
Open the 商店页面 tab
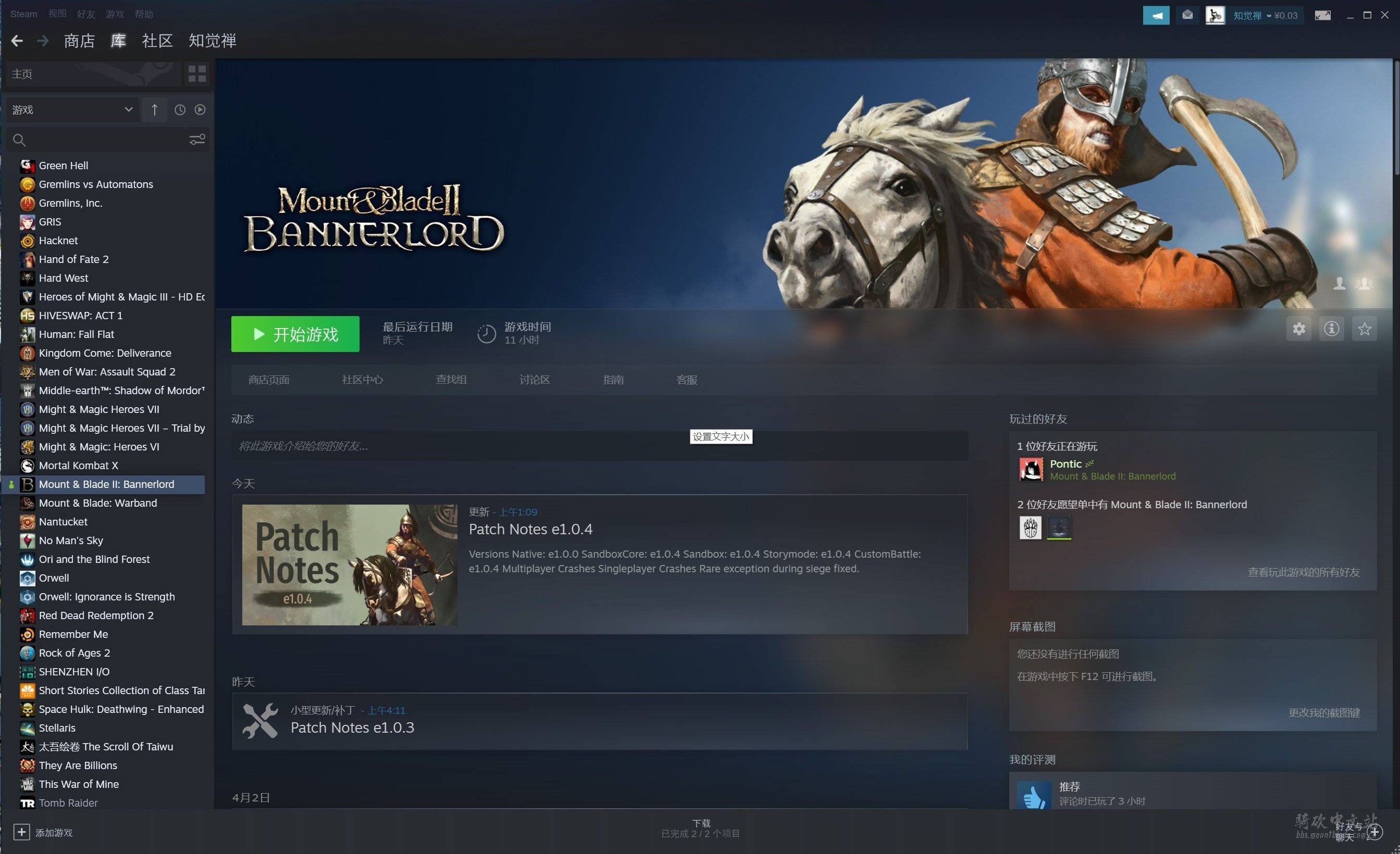[269, 380]
